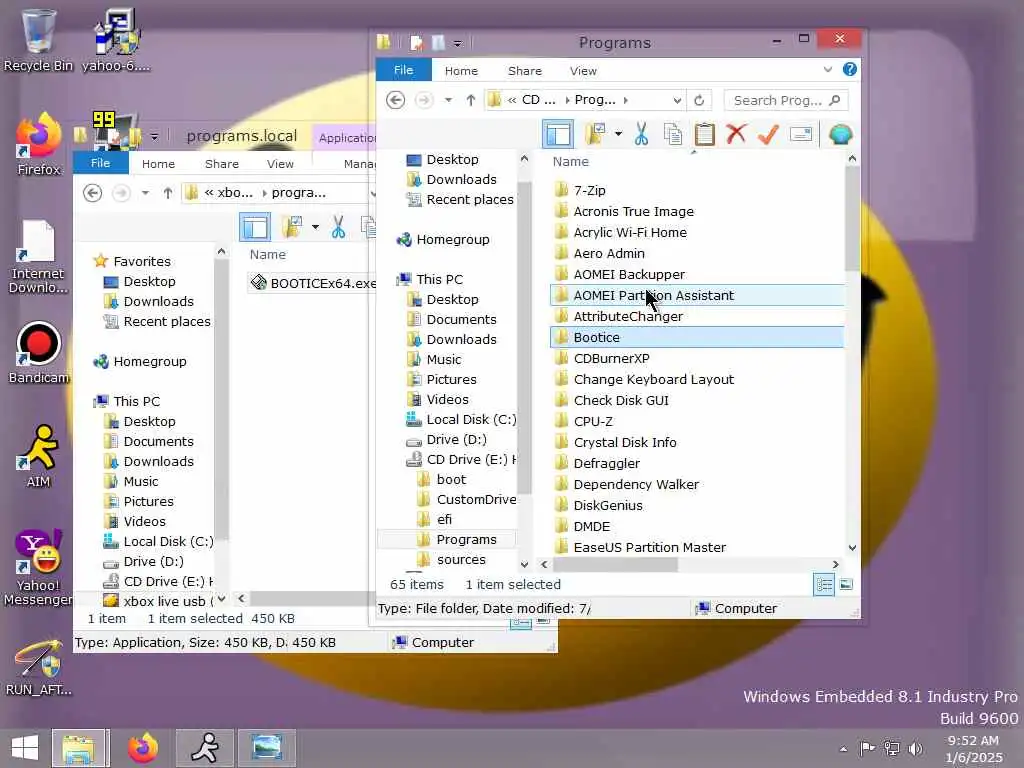
Task: Click the volume icon in system tray
Action: point(916,748)
